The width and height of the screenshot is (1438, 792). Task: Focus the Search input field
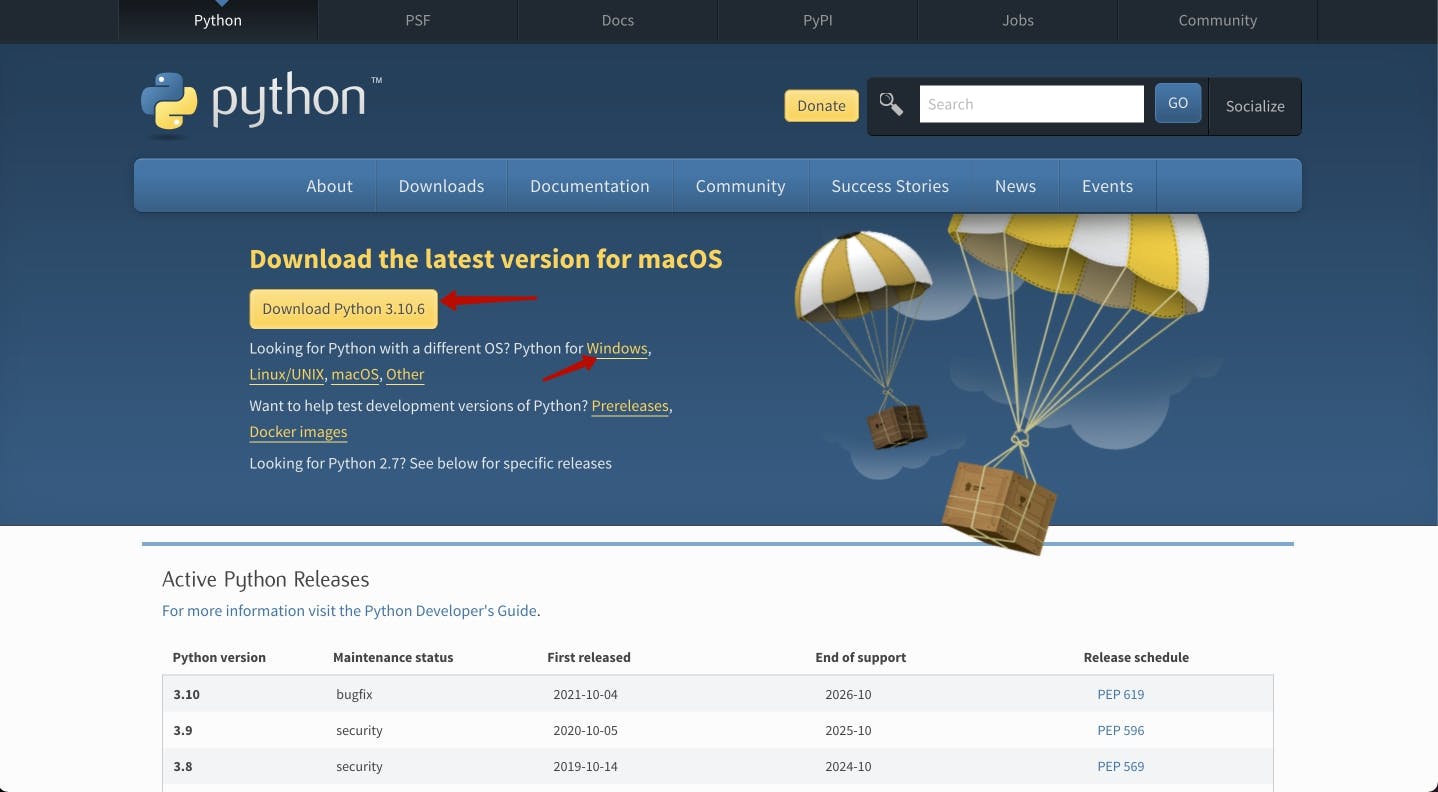point(1031,104)
